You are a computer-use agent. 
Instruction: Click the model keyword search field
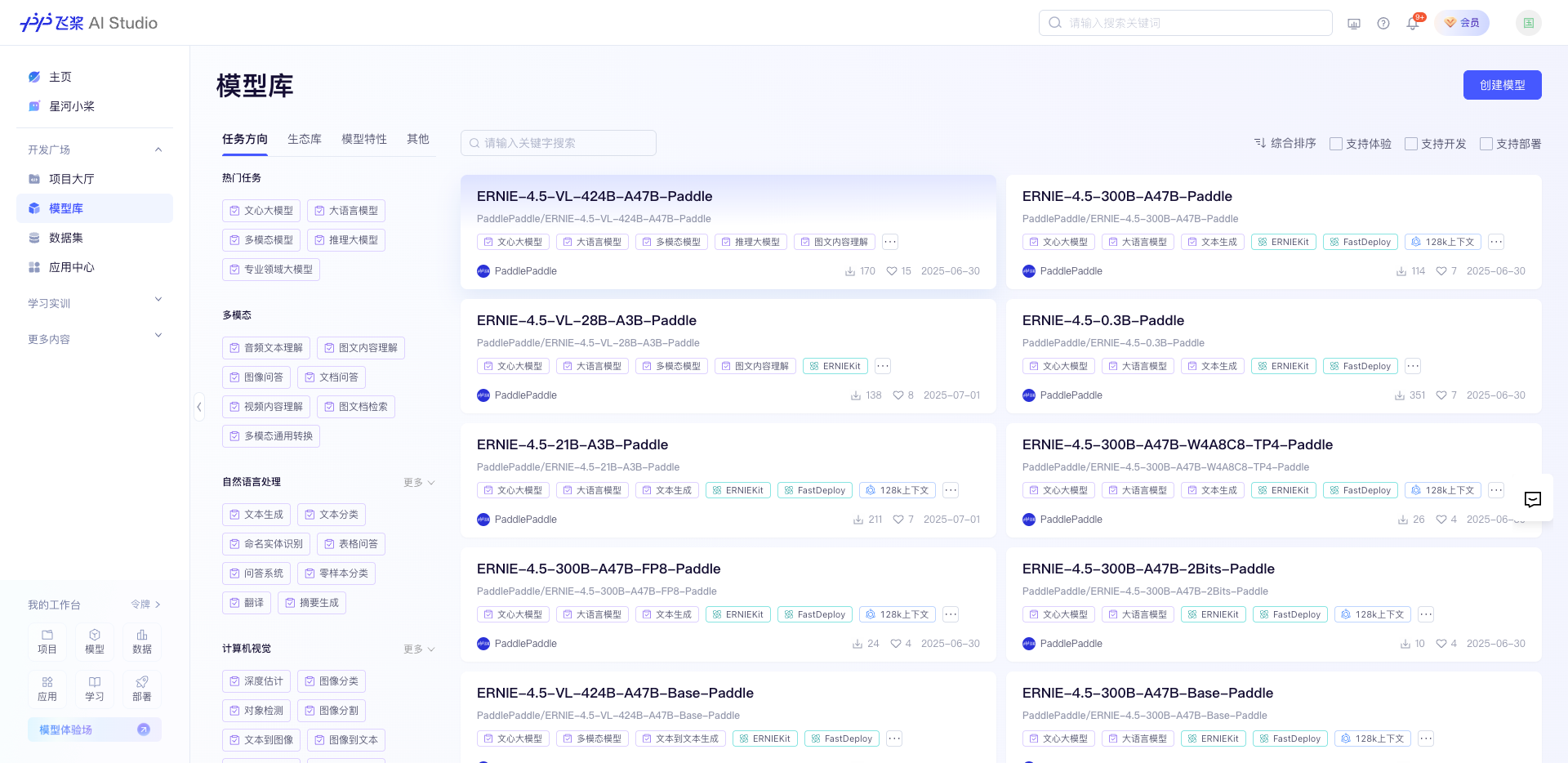[559, 143]
